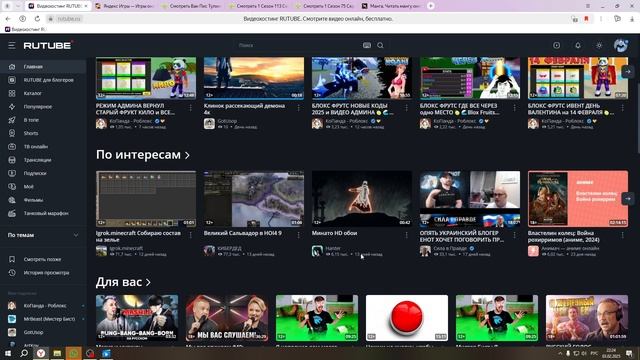The image size is (640, 360).
Task: Expand the По темам section
Action: [x=43, y=235]
